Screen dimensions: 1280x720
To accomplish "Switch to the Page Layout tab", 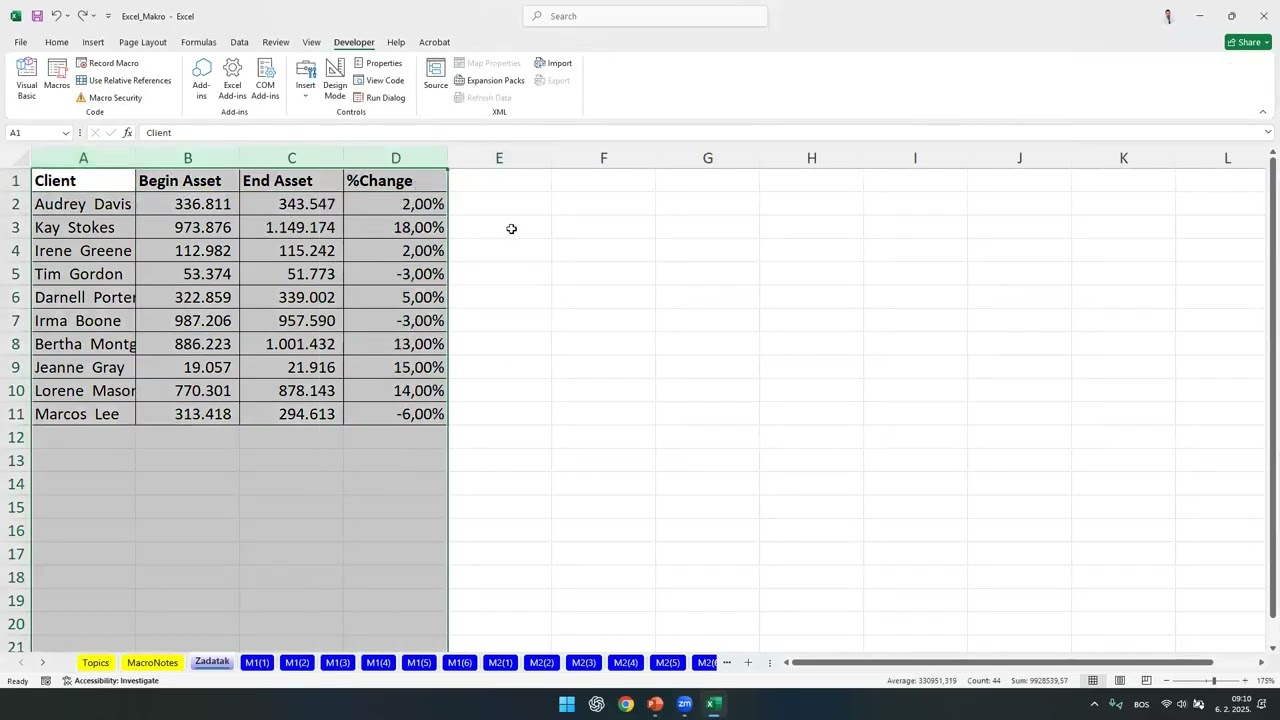I will 143,42.
